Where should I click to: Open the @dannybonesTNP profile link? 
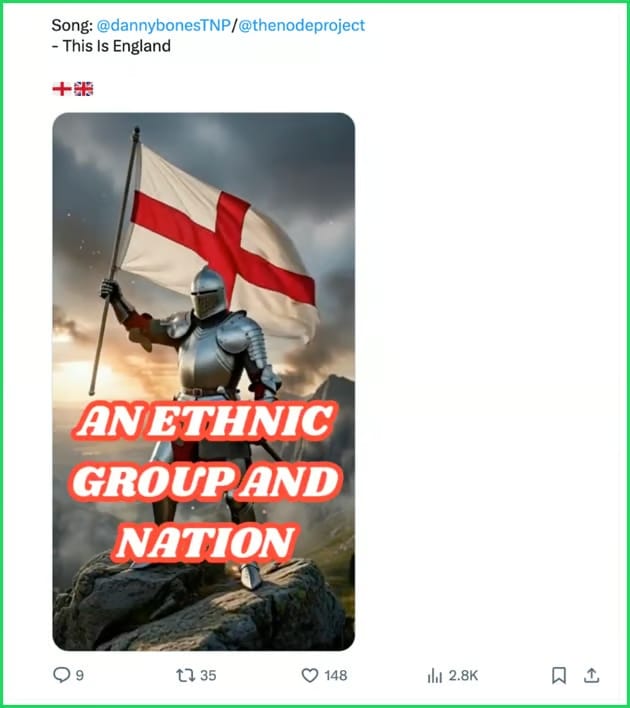[163, 25]
